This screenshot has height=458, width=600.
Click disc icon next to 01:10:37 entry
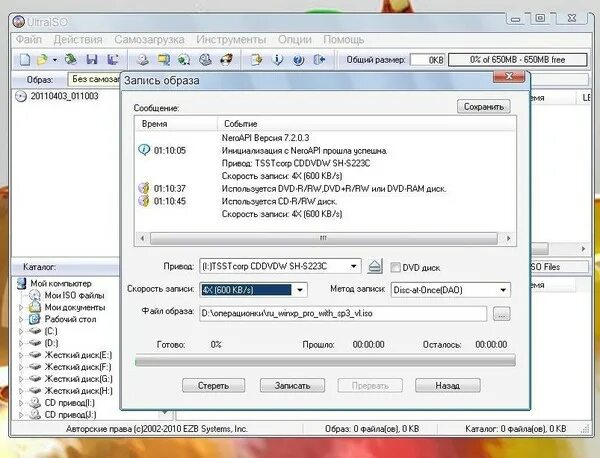(x=144, y=188)
